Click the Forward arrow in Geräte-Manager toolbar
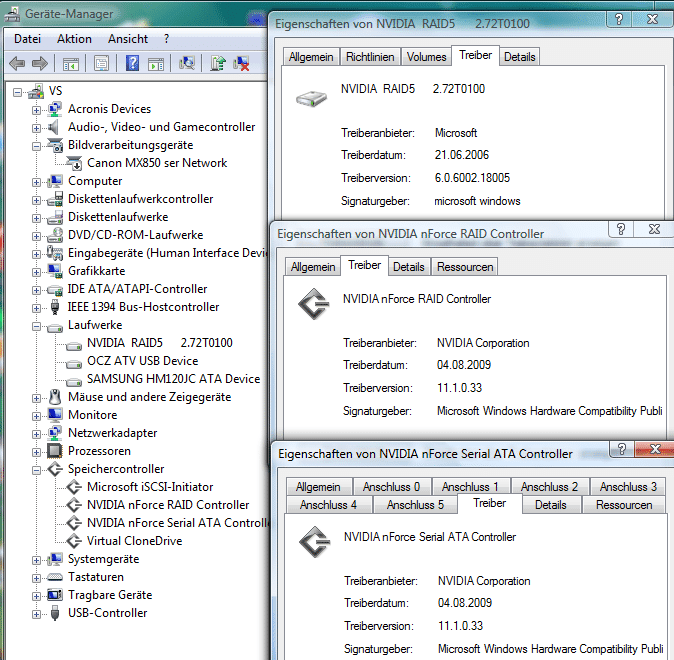This screenshot has width=674, height=660. [x=40, y=64]
